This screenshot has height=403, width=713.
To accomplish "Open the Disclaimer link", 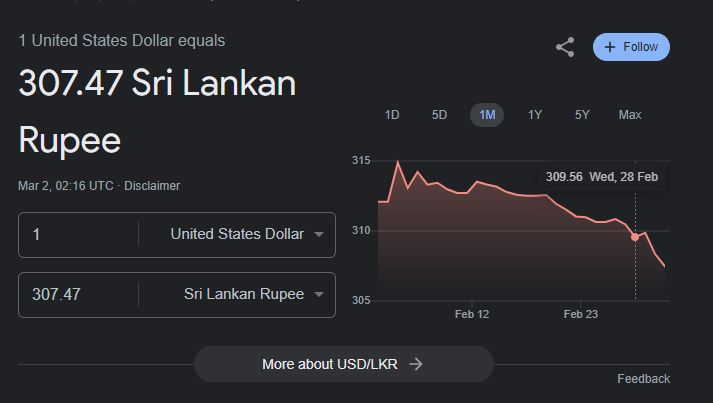I will (x=152, y=186).
